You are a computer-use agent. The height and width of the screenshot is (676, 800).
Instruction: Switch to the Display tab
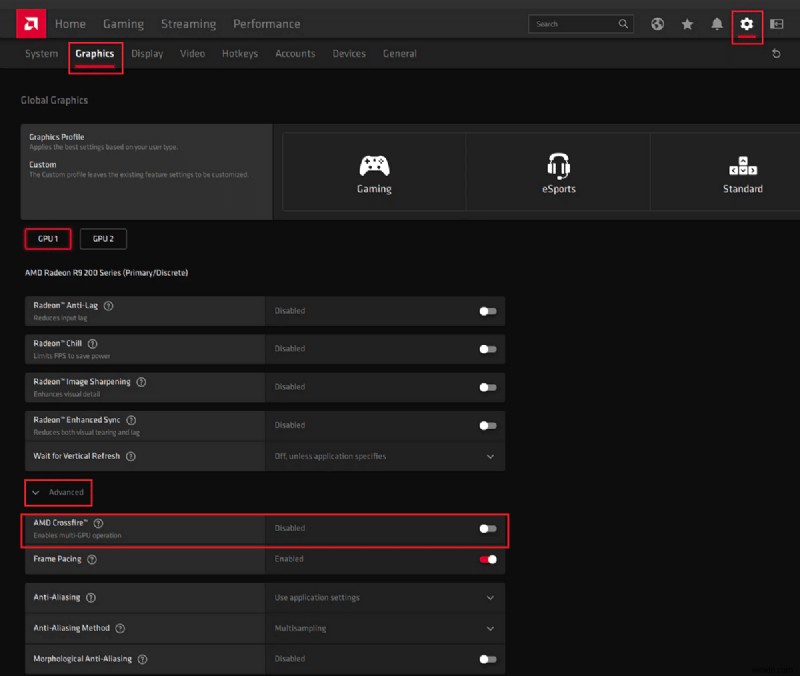coord(146,53)
